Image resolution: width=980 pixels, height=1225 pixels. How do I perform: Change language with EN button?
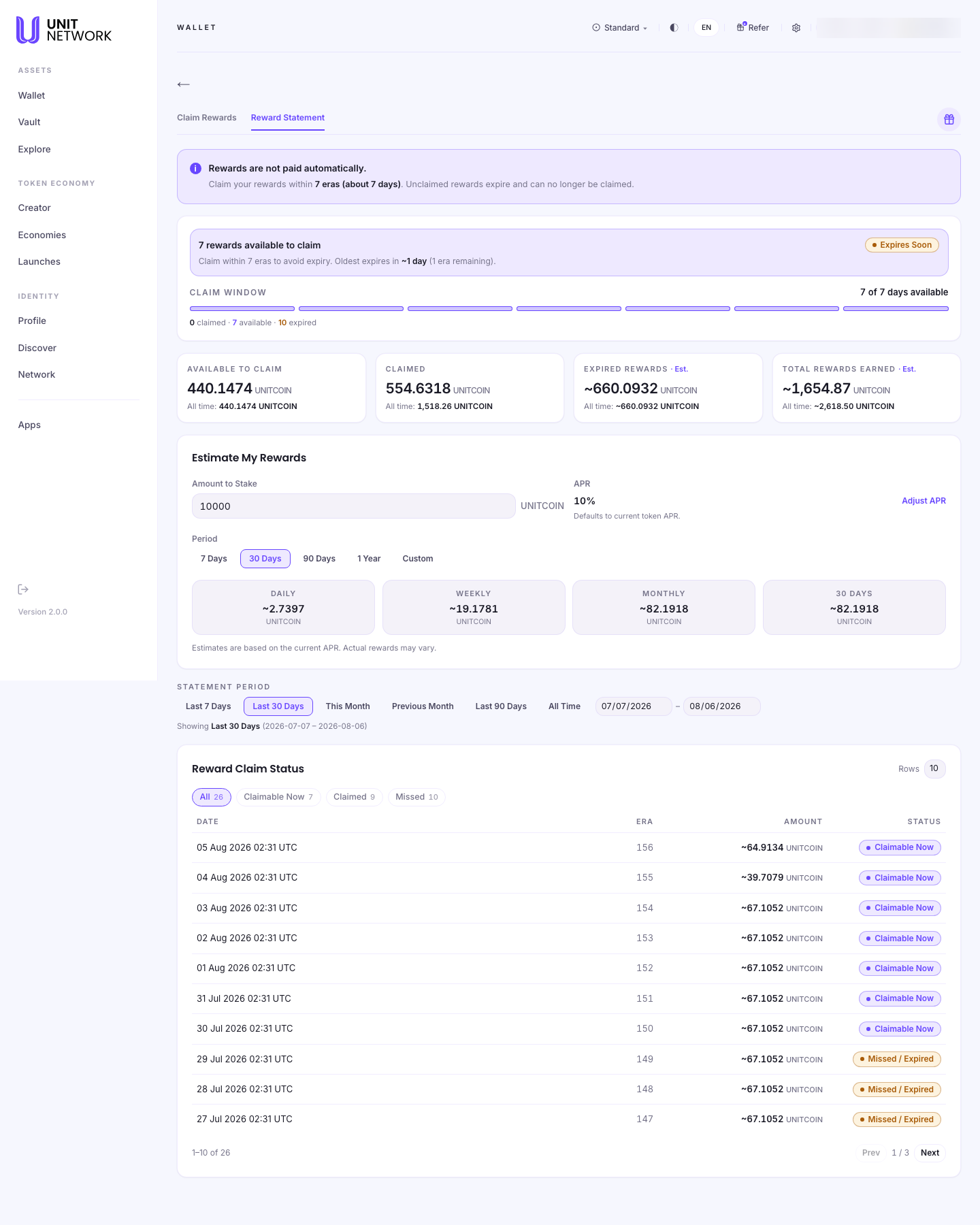point(706,28)
